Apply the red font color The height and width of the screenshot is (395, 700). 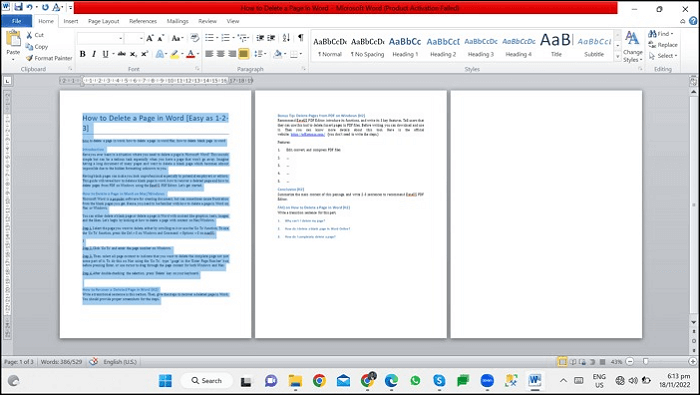(190, 54)
